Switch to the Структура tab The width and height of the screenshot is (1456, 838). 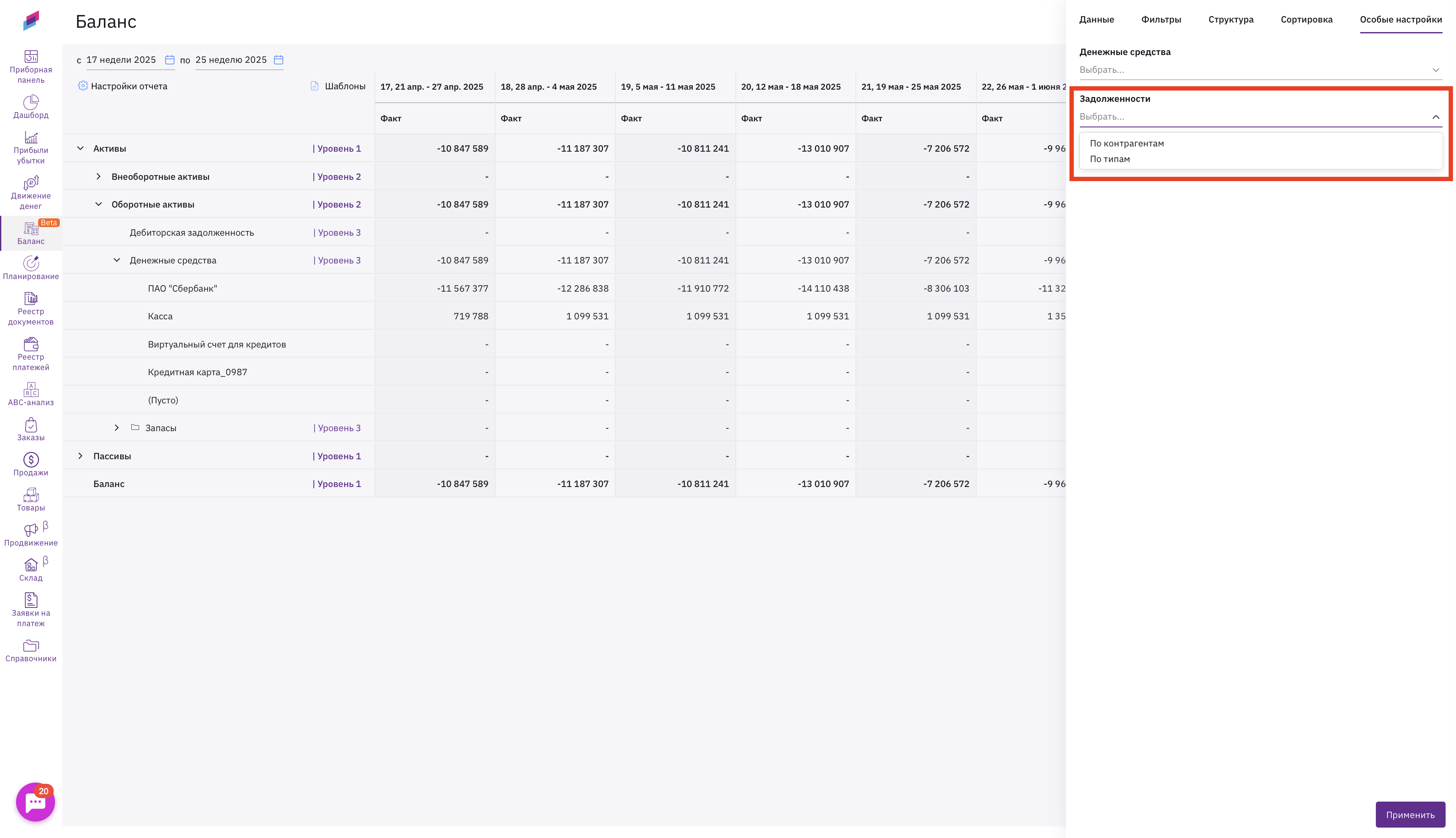click(1230, 19)
